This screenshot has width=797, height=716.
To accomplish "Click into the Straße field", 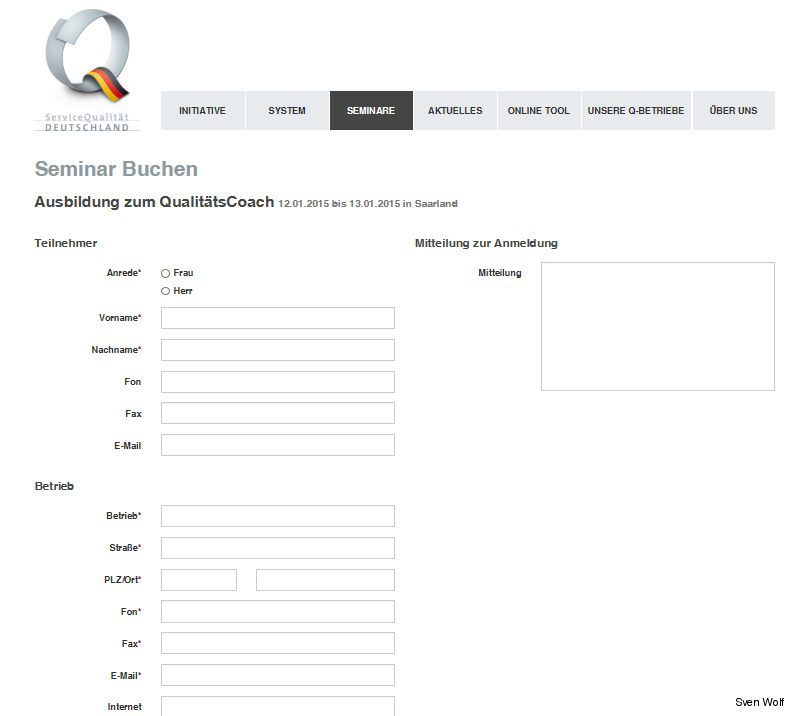I will 277,548.
